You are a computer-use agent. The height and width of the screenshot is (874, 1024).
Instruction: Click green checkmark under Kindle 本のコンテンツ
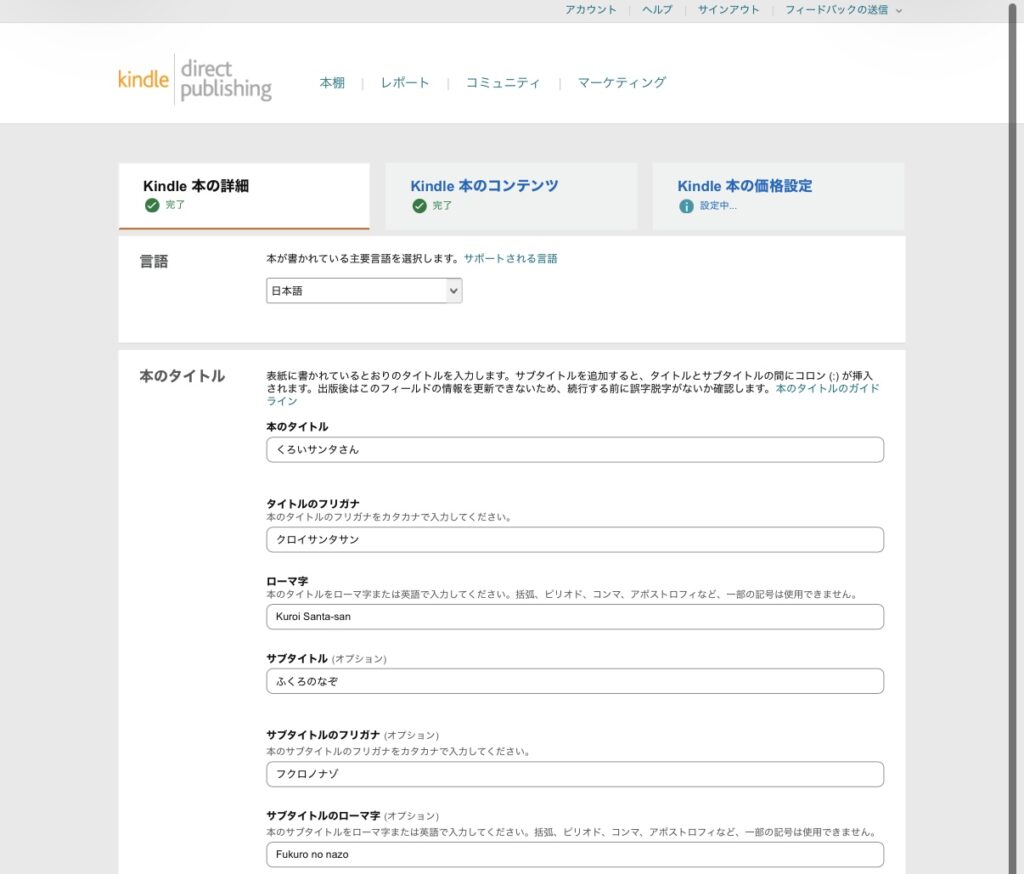tap(419, 206)
